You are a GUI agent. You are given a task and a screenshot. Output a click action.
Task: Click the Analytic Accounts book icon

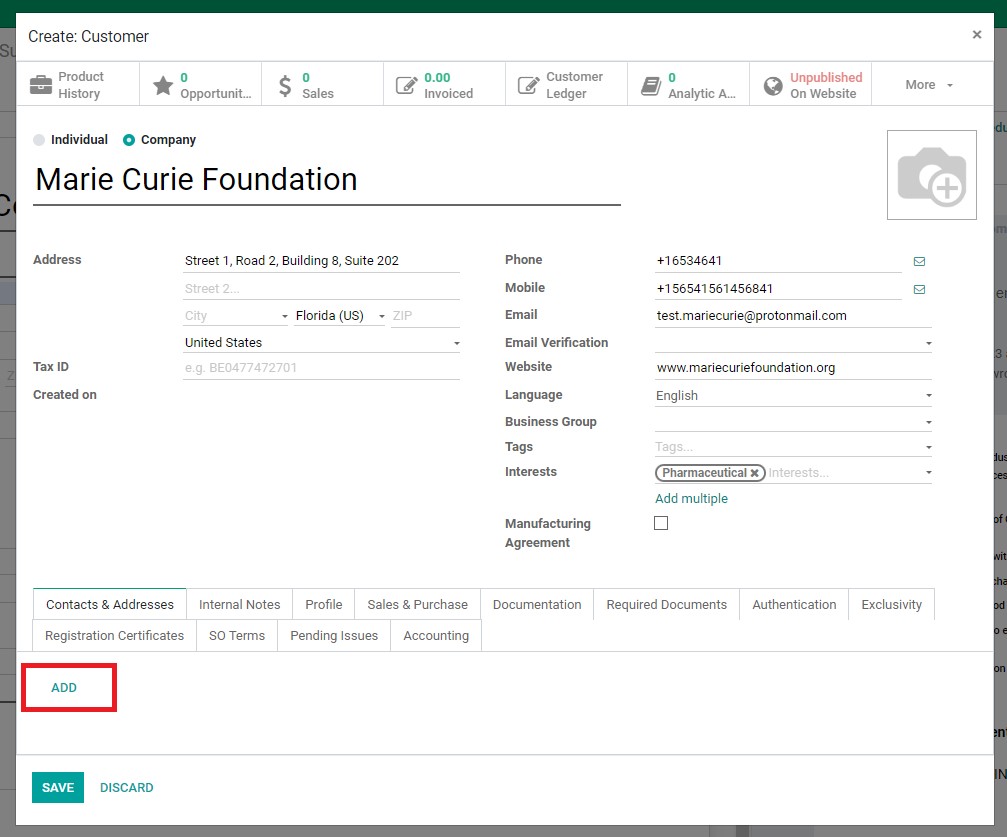[x=651, y=85]
